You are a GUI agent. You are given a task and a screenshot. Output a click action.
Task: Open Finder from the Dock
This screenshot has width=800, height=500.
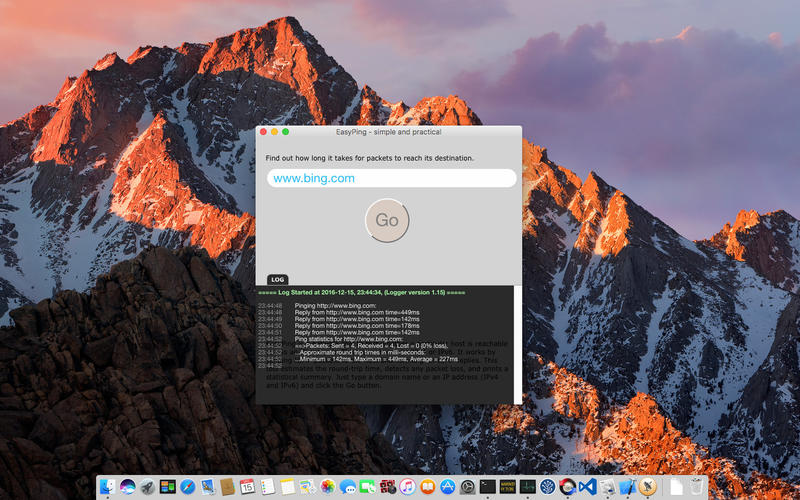(x=107, y=487)
